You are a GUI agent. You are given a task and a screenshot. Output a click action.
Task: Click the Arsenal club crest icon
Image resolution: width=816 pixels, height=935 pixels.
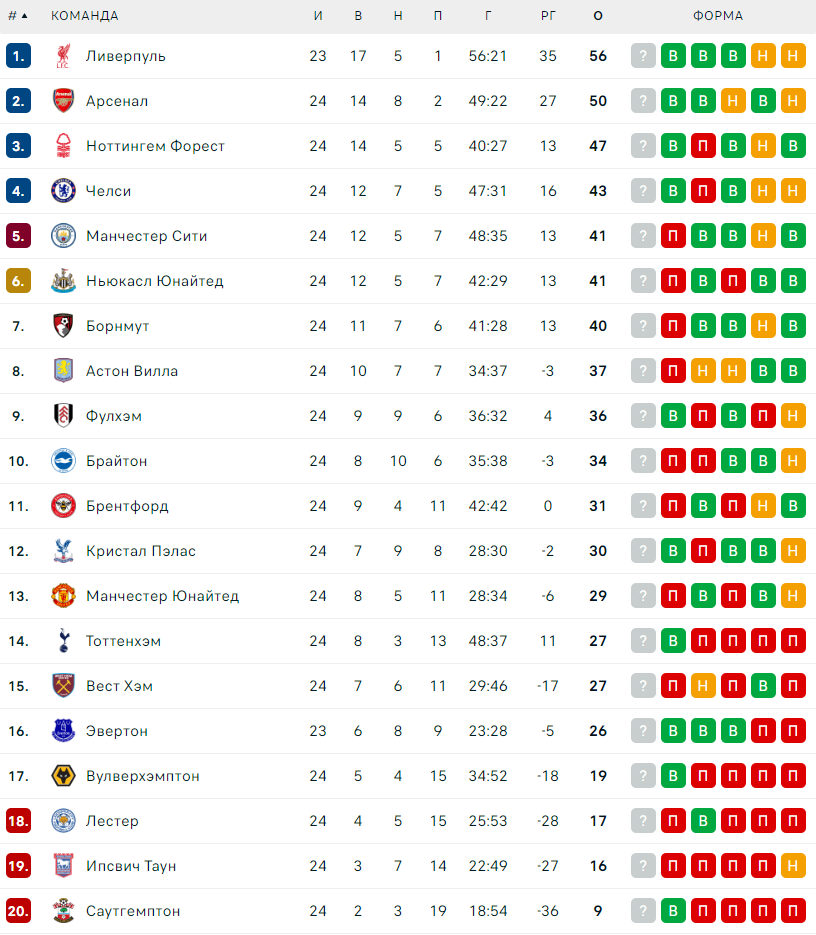[x=63, y=101]
